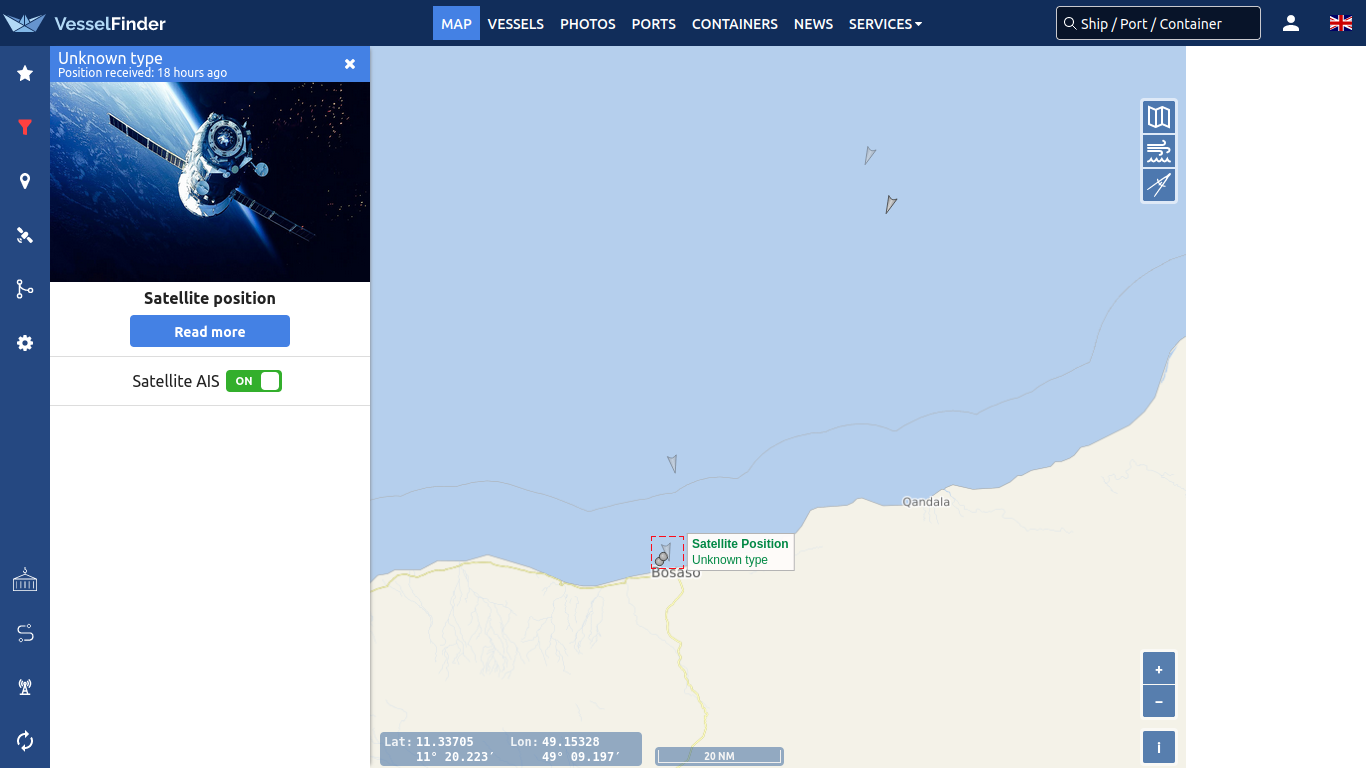The height and width of the screenshot is (768, 1366).
Task: Open the places pin icon in sidebar
Action: tap(25, 181)
